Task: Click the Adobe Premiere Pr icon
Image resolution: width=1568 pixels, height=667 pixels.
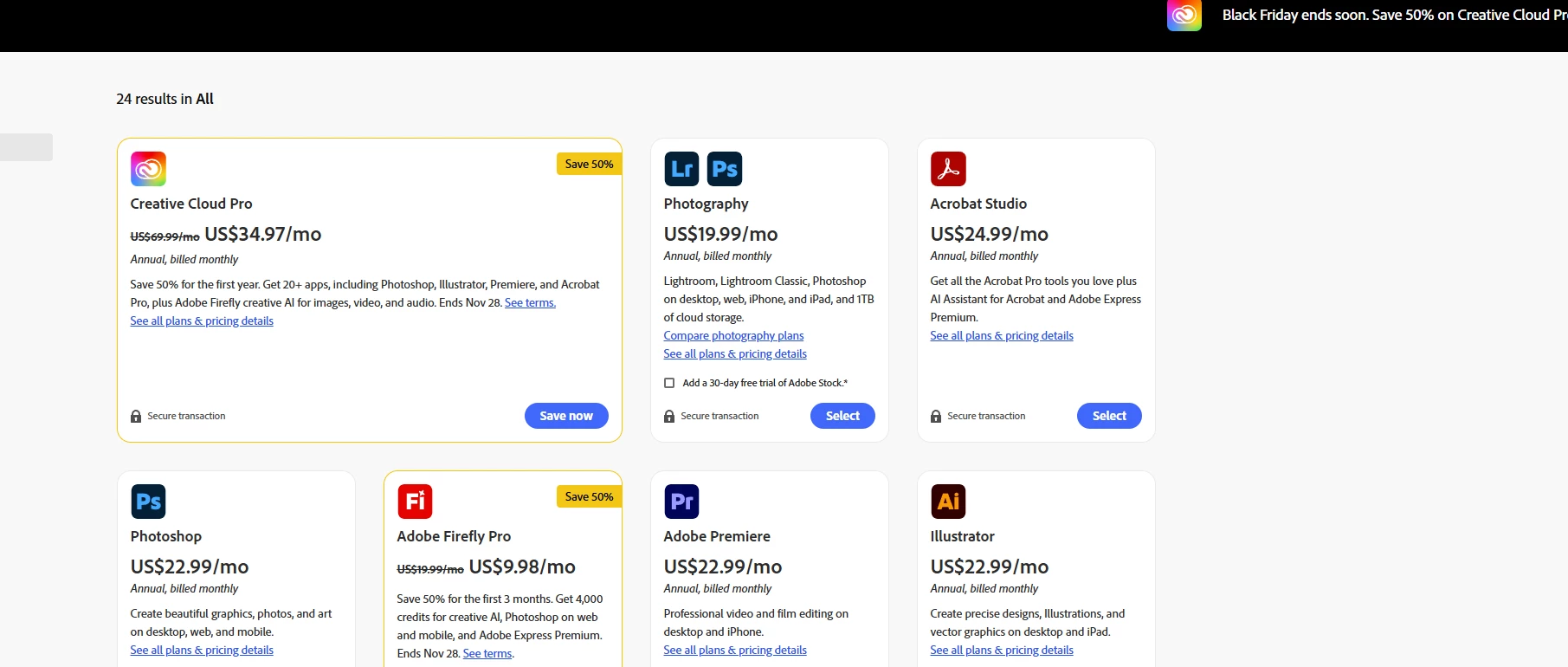Action: (x=681, y=502)
